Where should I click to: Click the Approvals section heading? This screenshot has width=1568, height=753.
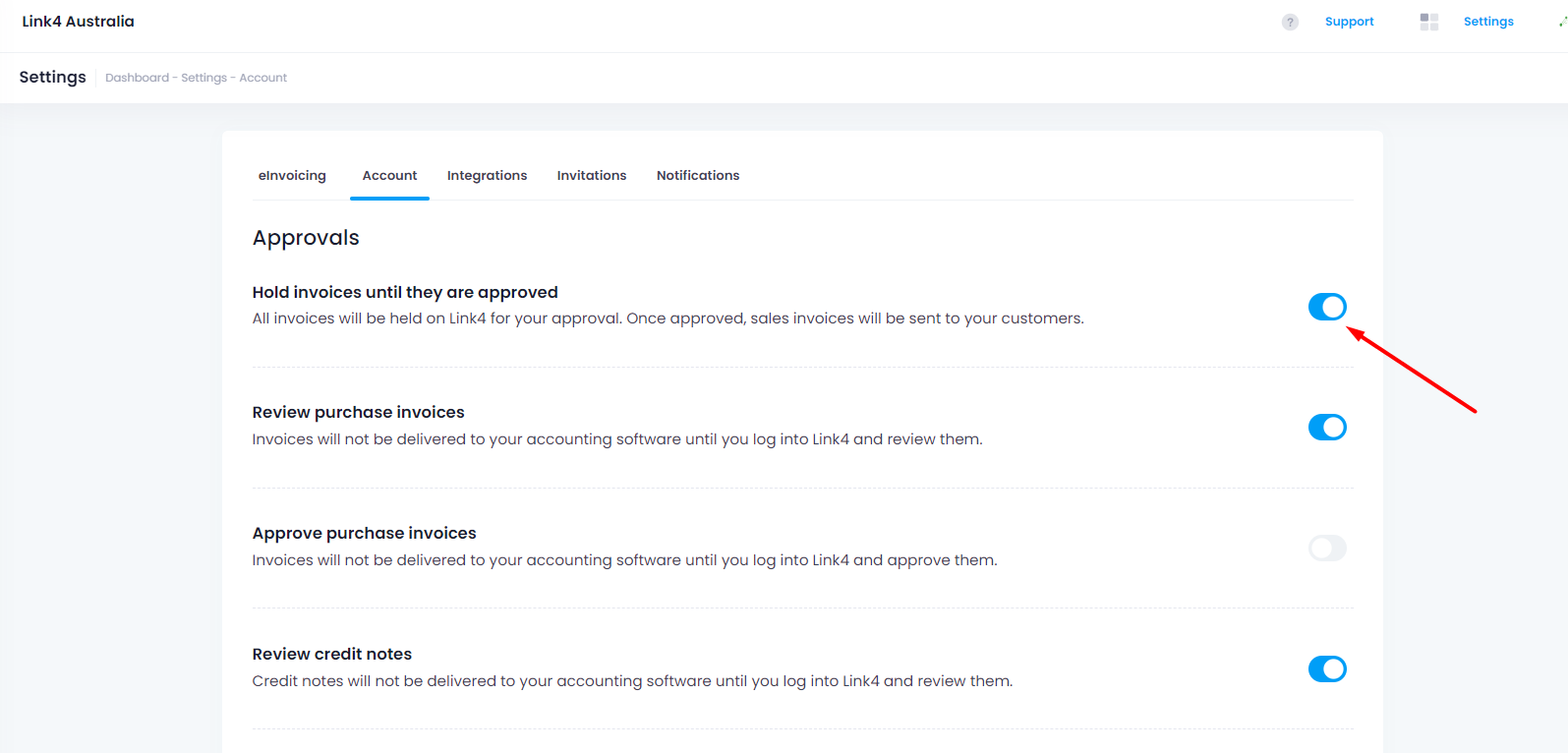(306, 238)
